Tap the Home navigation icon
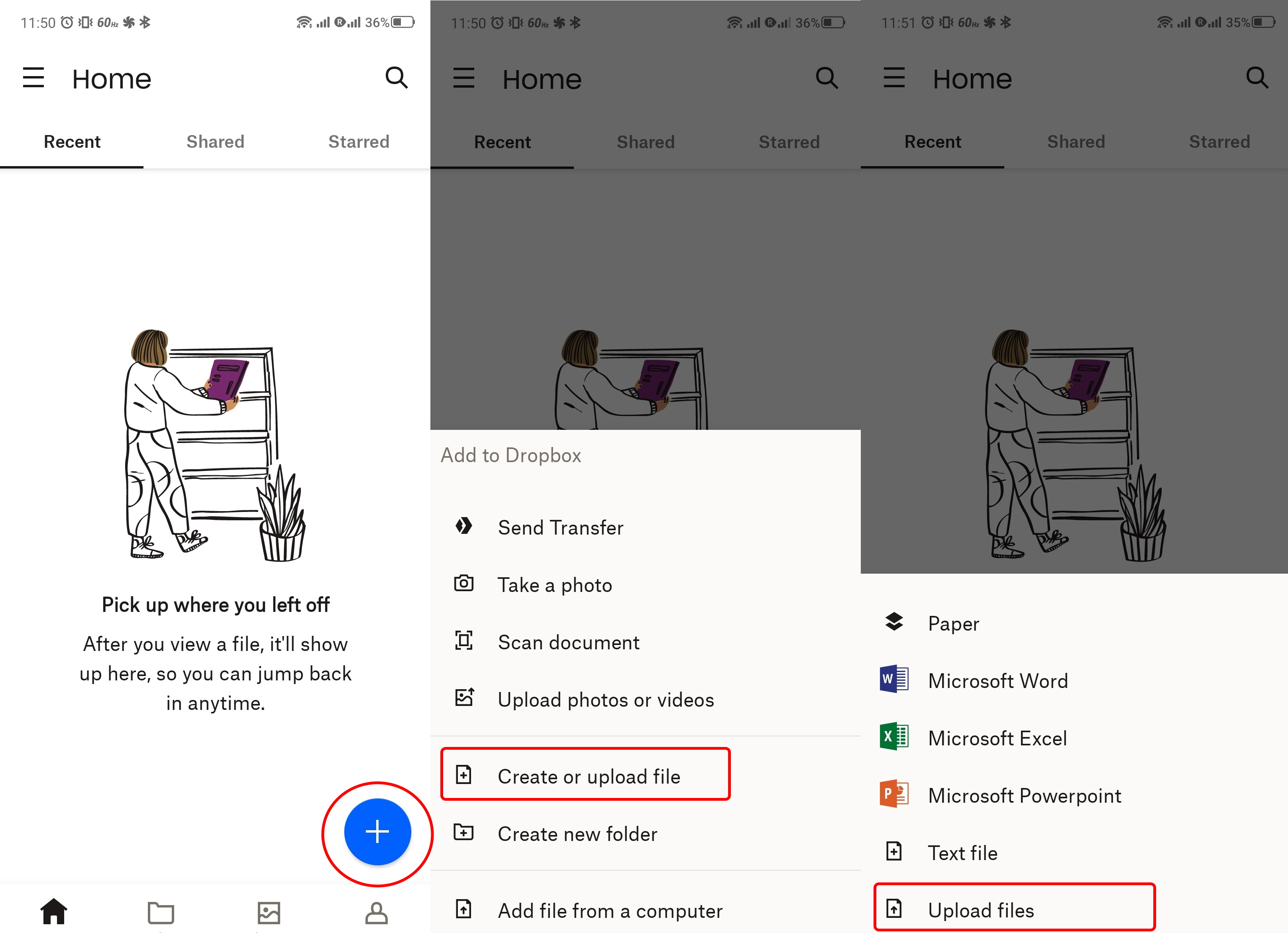The image size is (1288, 933). (x=54, y=912)
